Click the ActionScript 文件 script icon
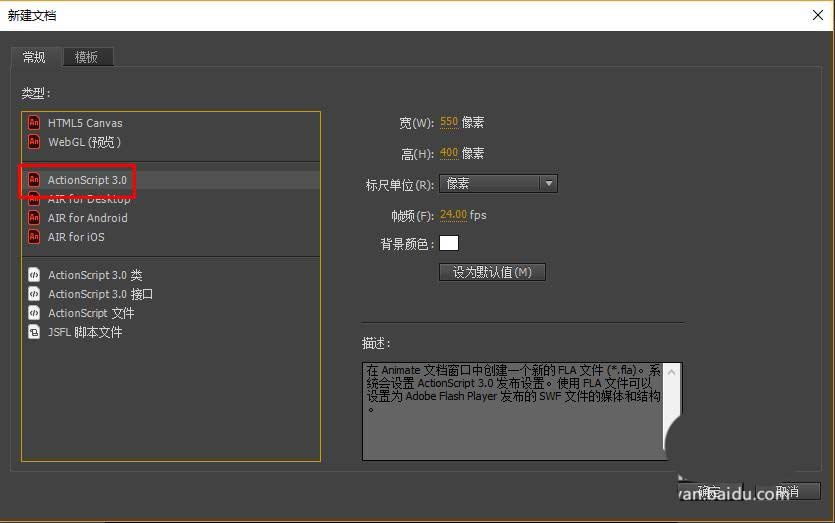 click(34, 313)
